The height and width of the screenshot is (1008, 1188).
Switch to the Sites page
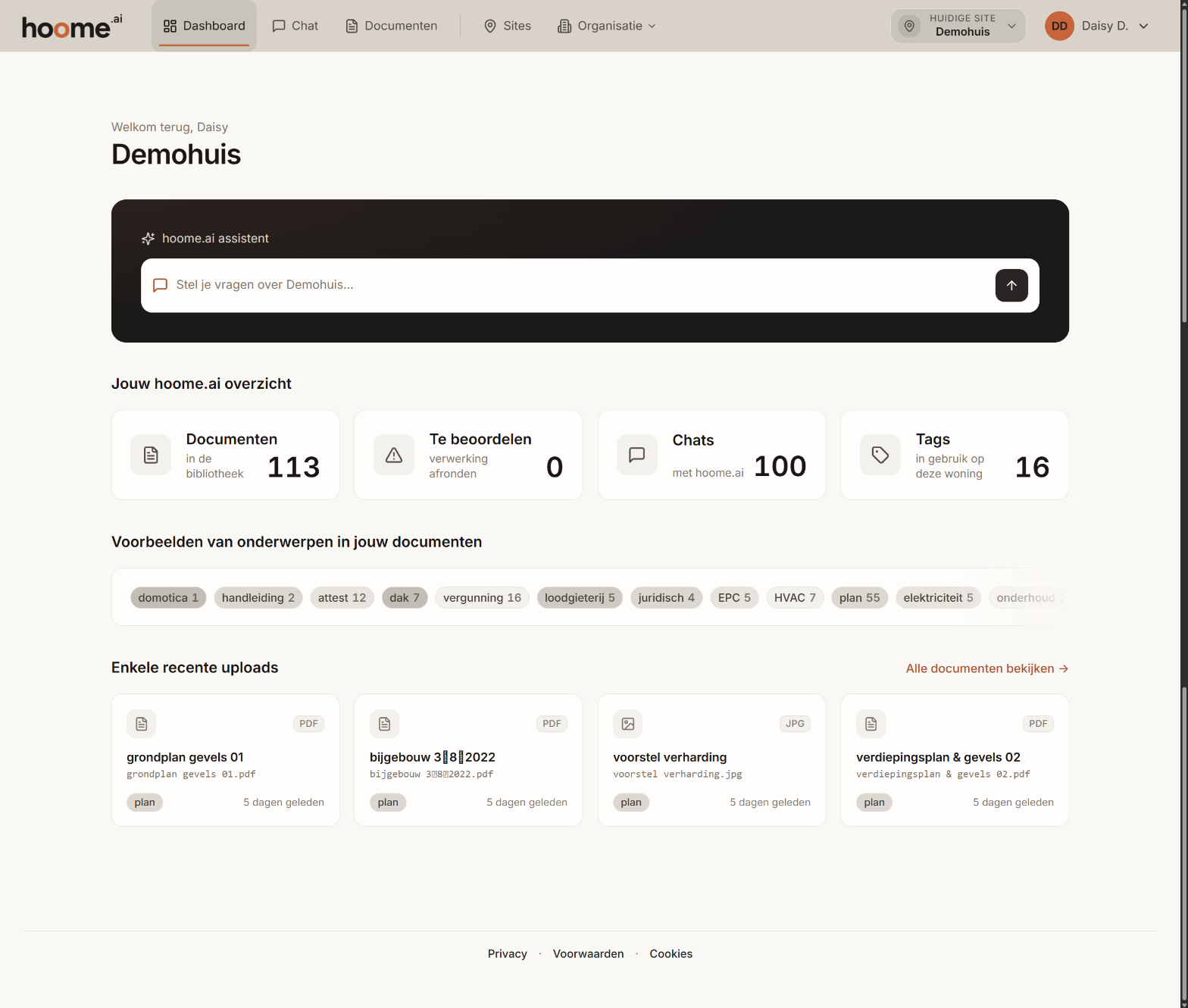pyautogui.click(x=508, y=26)
